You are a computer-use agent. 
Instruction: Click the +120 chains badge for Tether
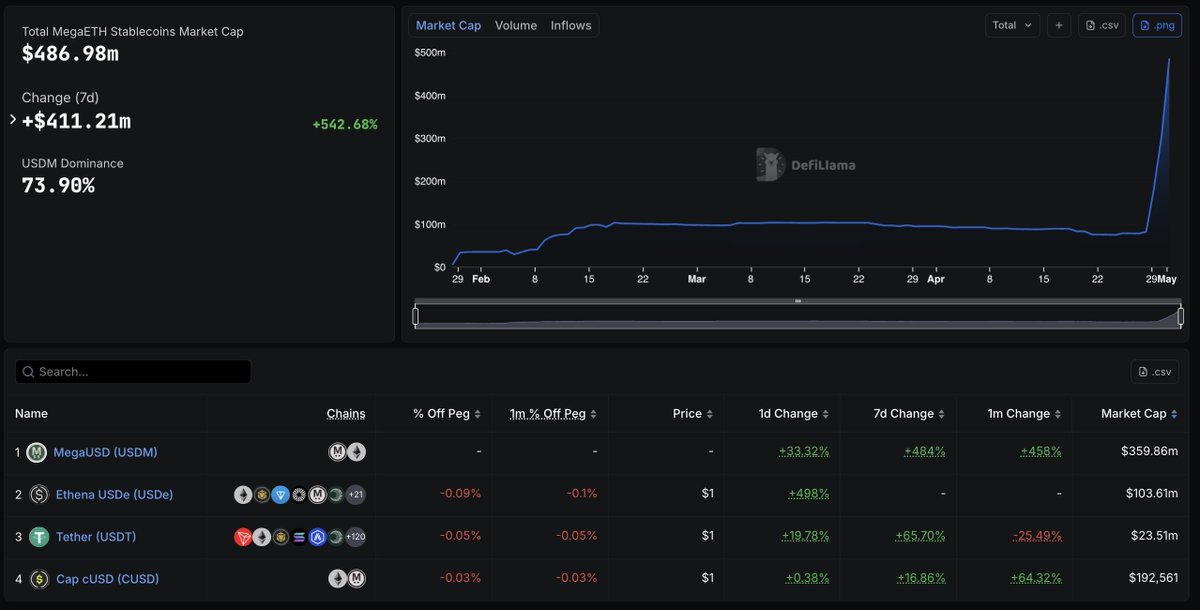(355, 537)
